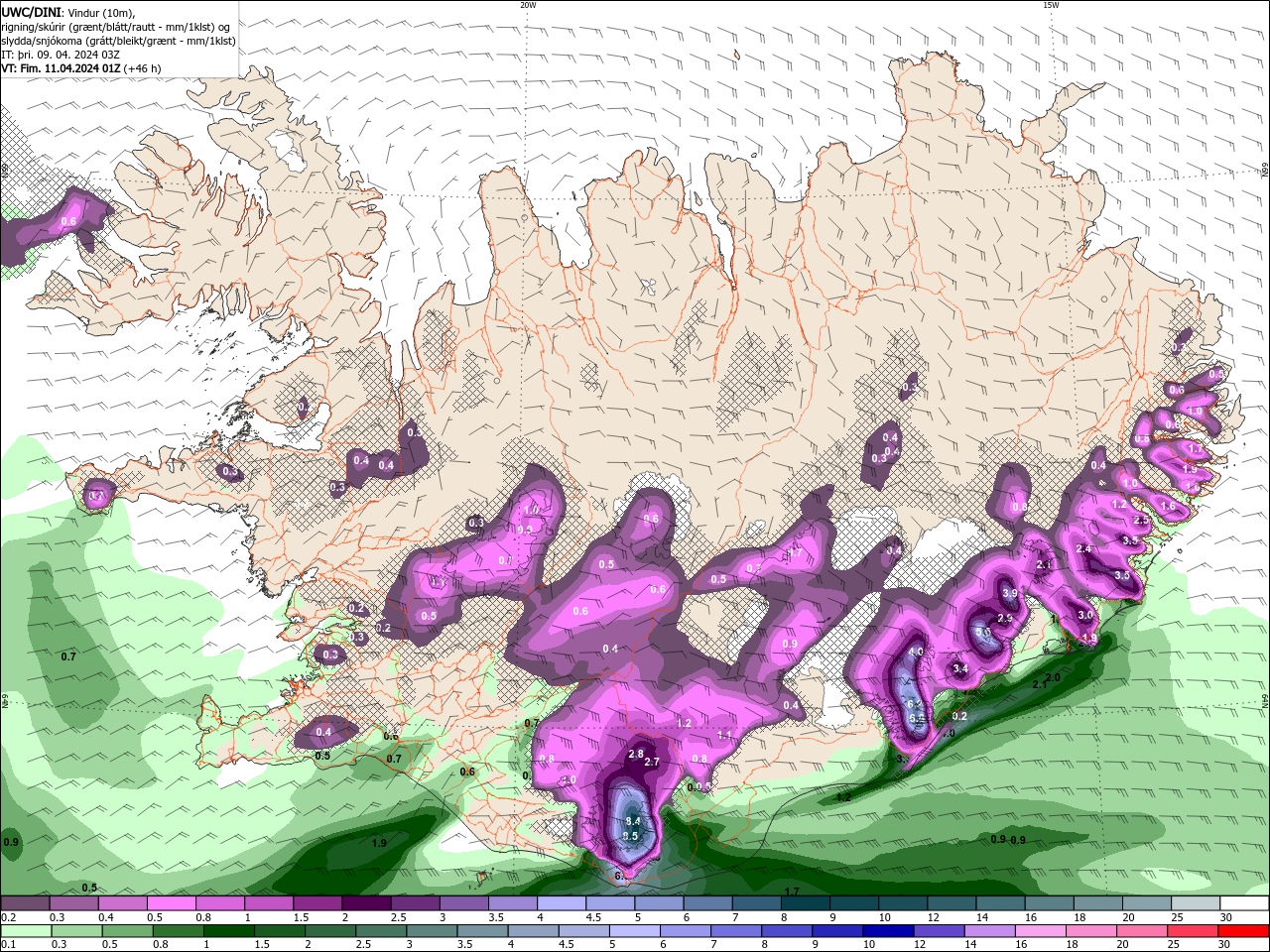Click the '15W' longitude label

[1051, 5]
